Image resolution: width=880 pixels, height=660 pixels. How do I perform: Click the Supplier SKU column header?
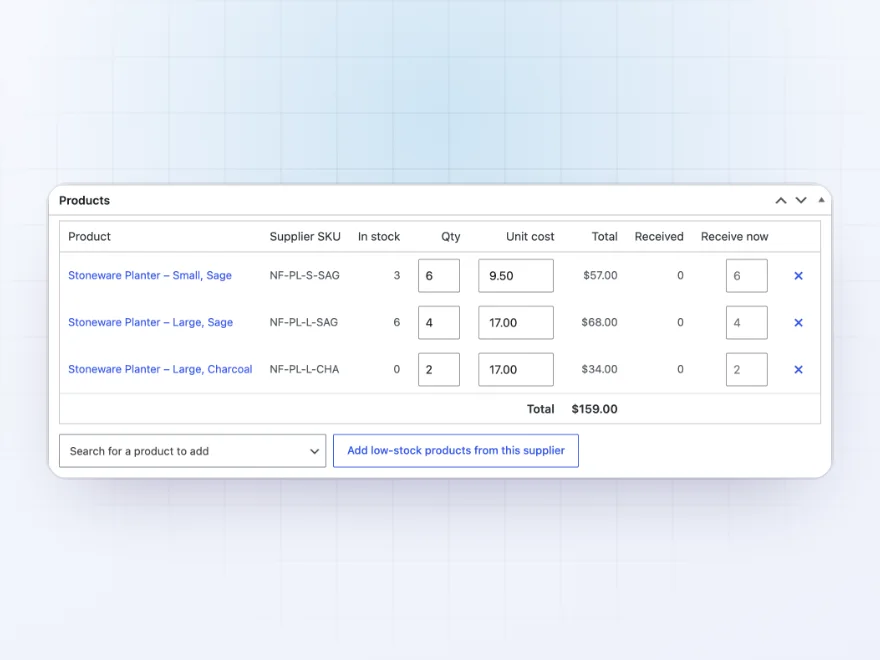click(x=305, y=237)
